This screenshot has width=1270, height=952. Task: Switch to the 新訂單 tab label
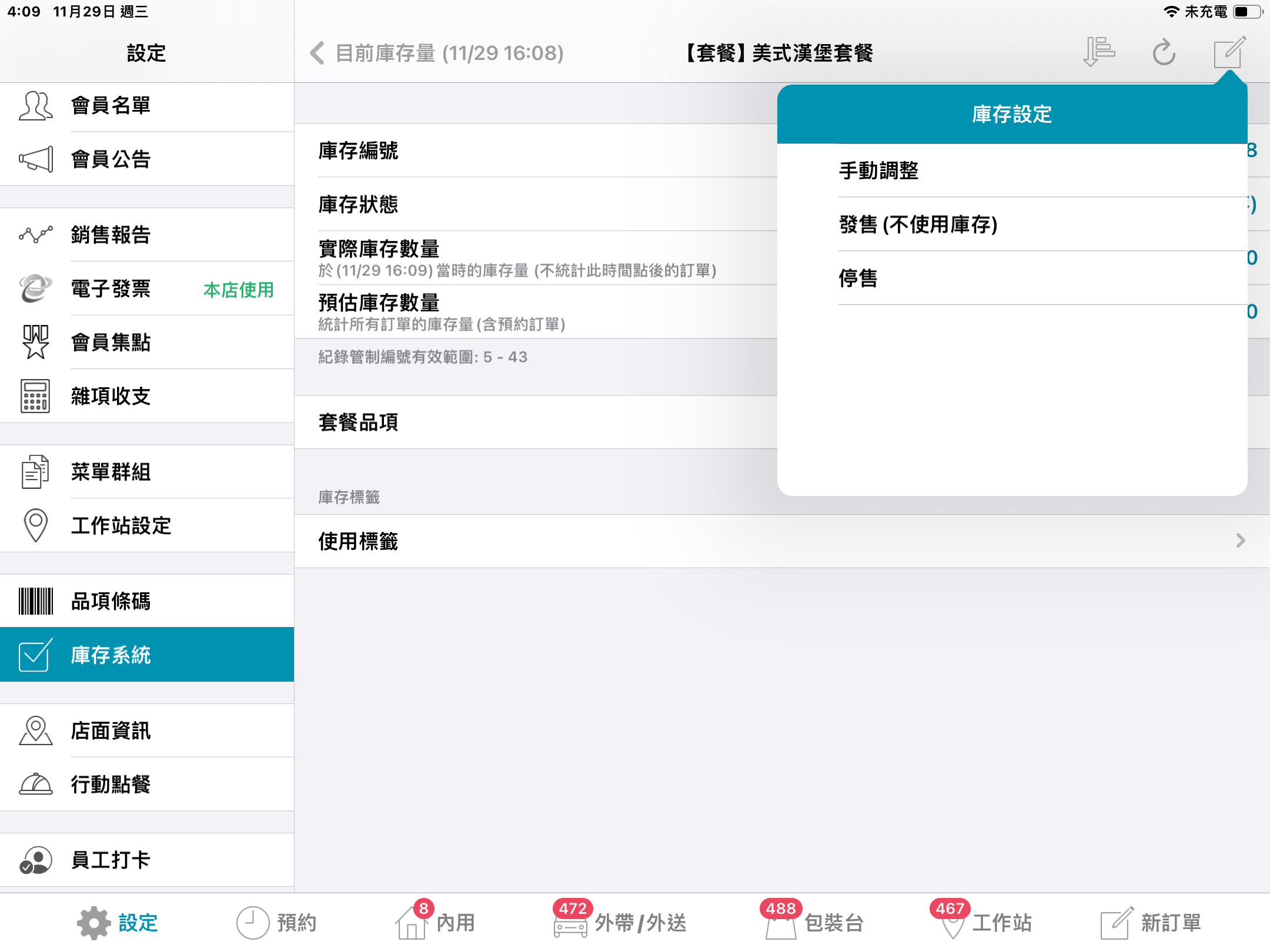coord(1171,923)
